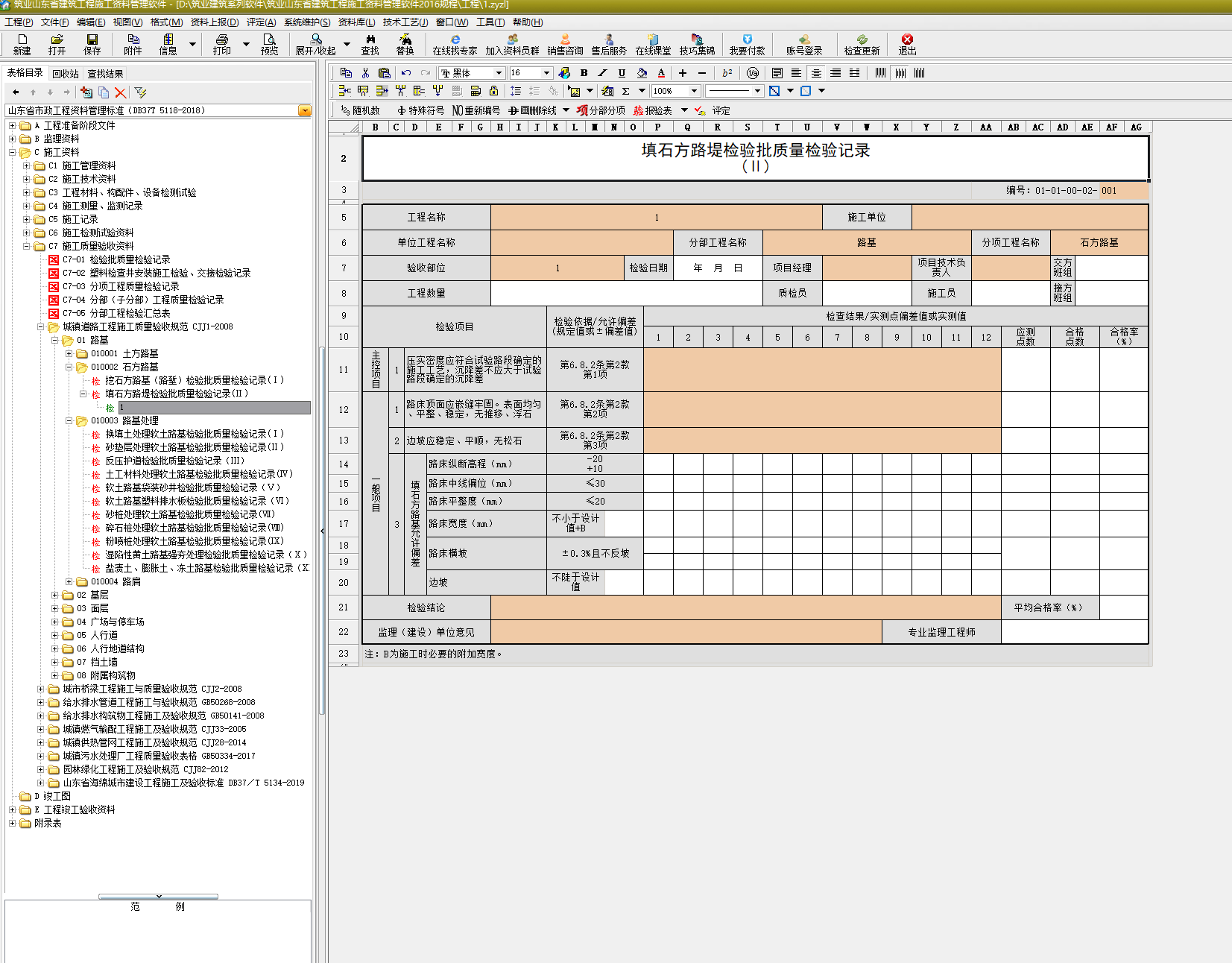The image size is (1232, 963).
Task: Open the standard selector dropdown DB37T 5118-2018
Action: [304, 110]
